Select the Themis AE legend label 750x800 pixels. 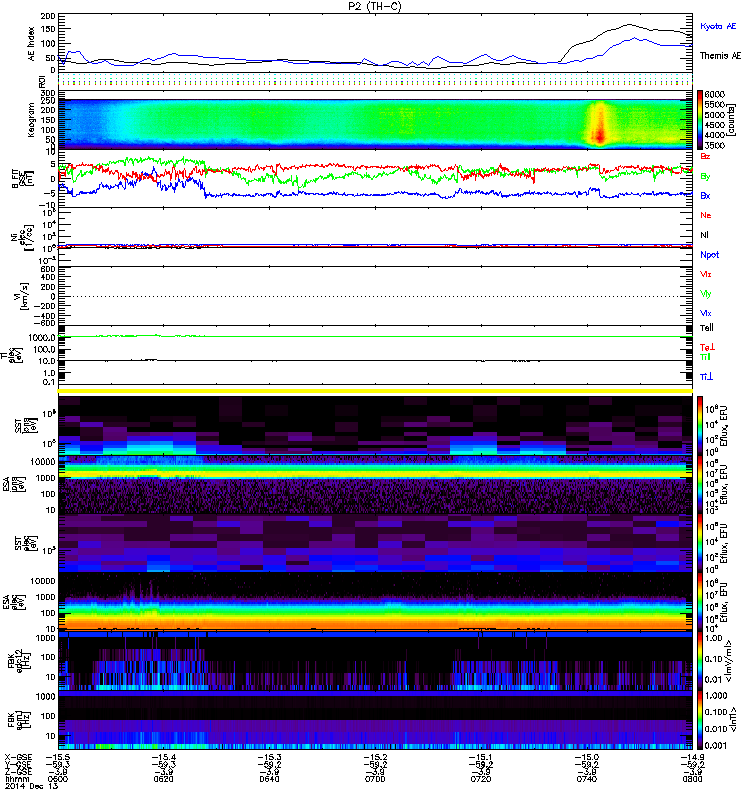720,56
